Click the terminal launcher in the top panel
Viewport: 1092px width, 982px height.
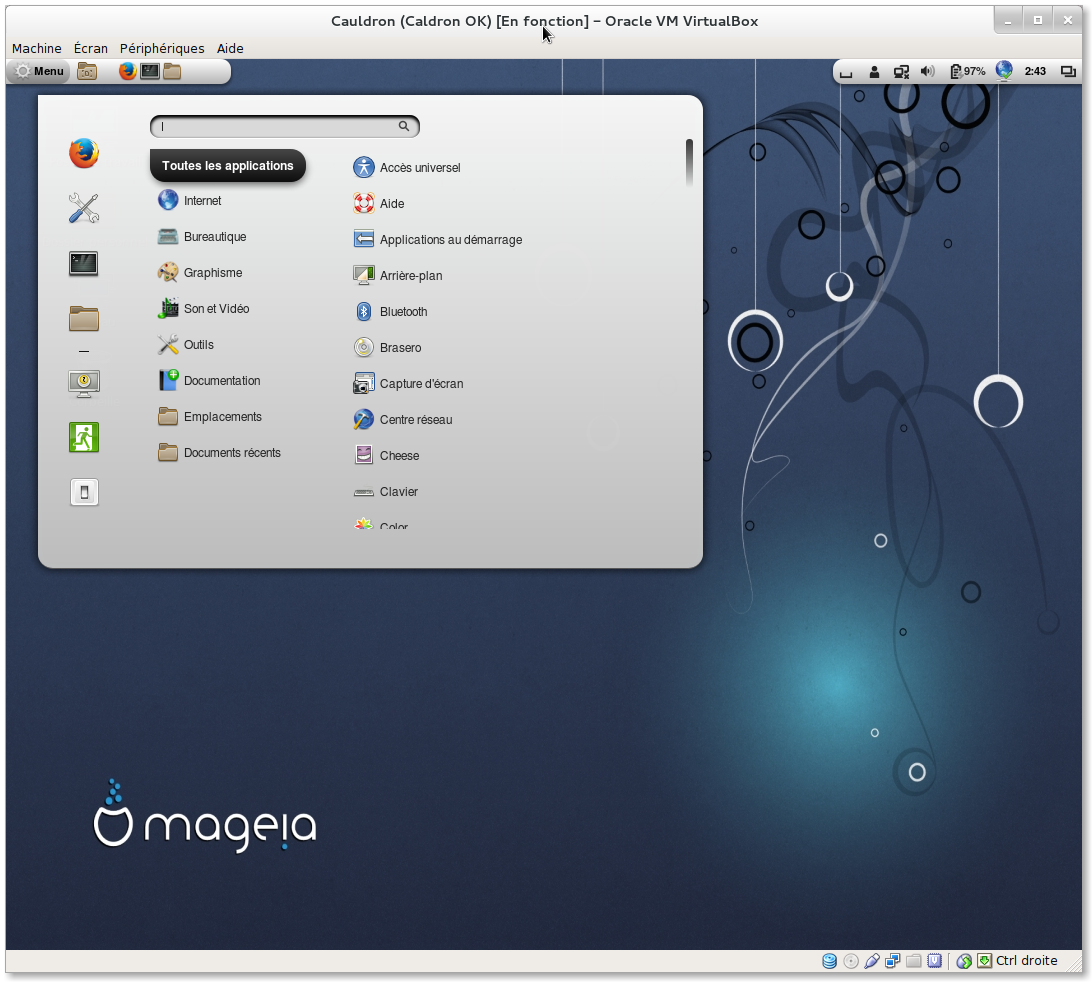[x=149, y=71]
